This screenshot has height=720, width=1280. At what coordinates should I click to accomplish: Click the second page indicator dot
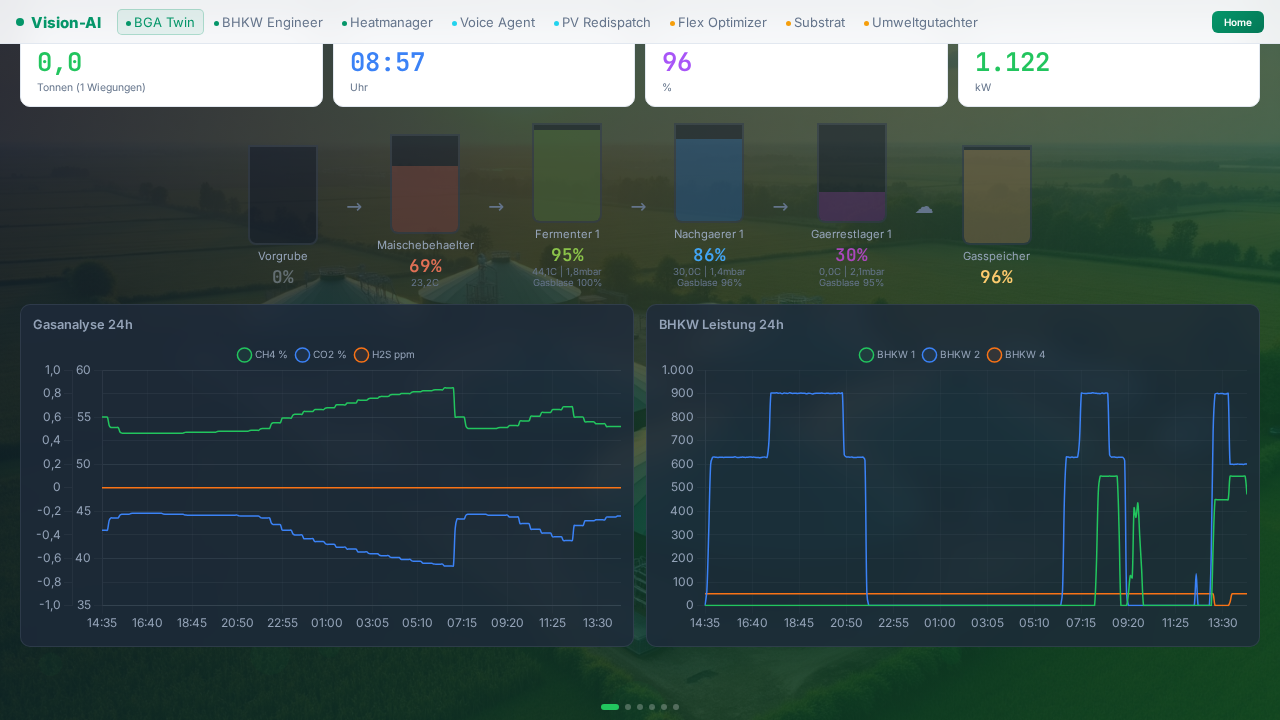(628, 707)
